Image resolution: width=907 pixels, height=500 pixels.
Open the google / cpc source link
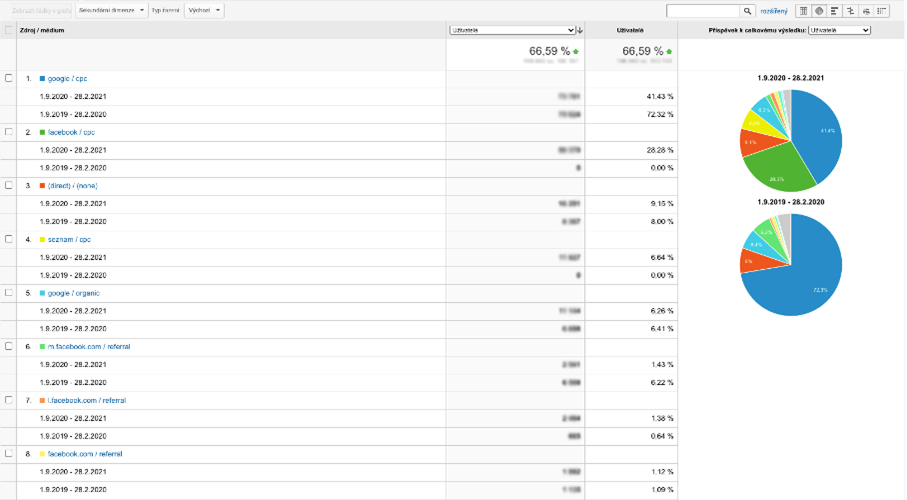coord(68,79)
